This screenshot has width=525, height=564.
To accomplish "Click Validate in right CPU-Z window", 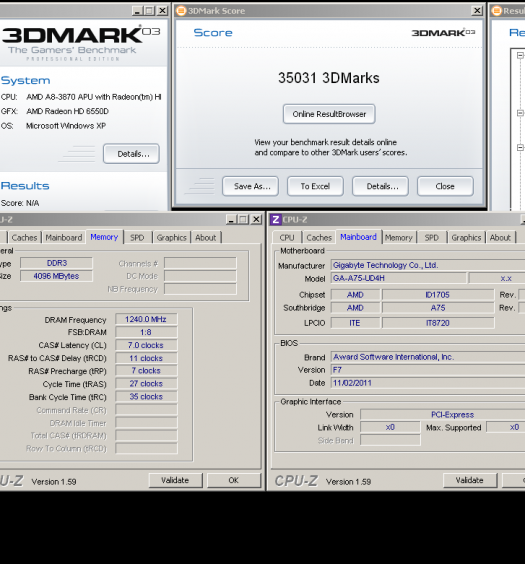I will (470, 481).
